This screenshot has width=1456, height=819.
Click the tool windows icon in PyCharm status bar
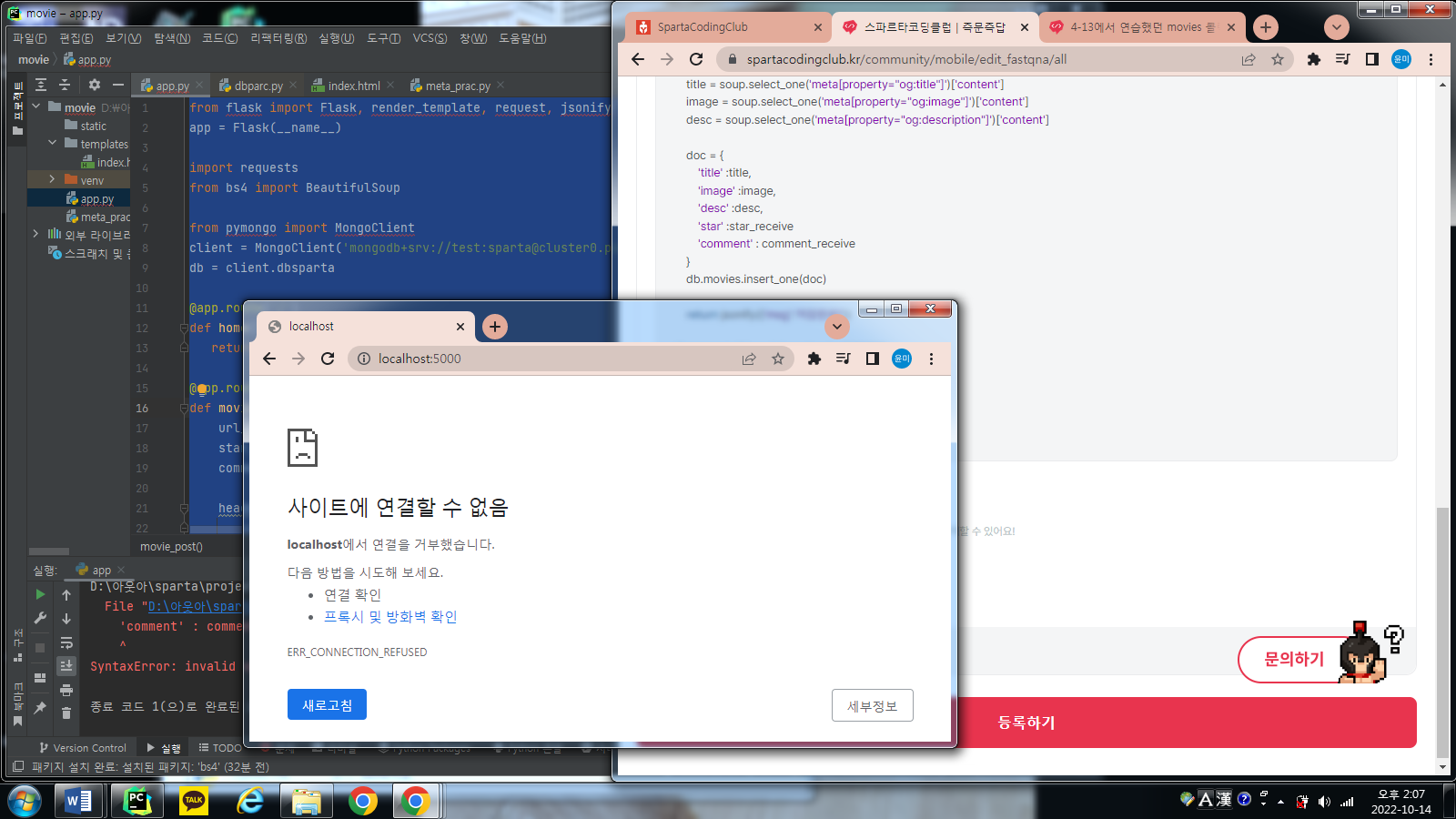pyautogui.click(x=18, y=767)
